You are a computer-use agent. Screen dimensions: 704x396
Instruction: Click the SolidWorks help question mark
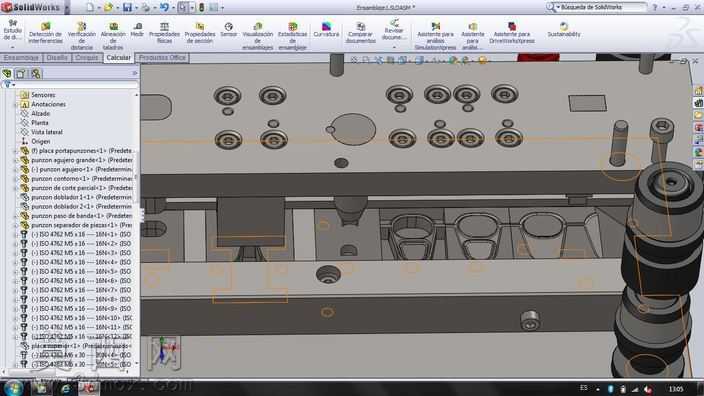tap(655, 7)
